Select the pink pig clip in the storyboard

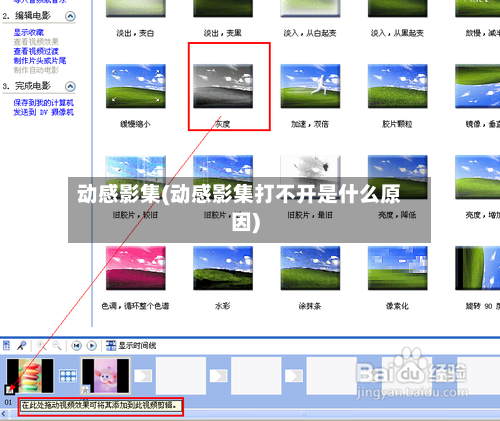coord(105,375)
